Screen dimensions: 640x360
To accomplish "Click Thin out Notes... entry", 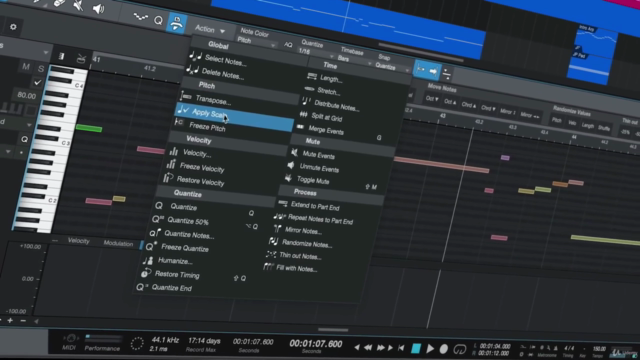I will [300, 256].
